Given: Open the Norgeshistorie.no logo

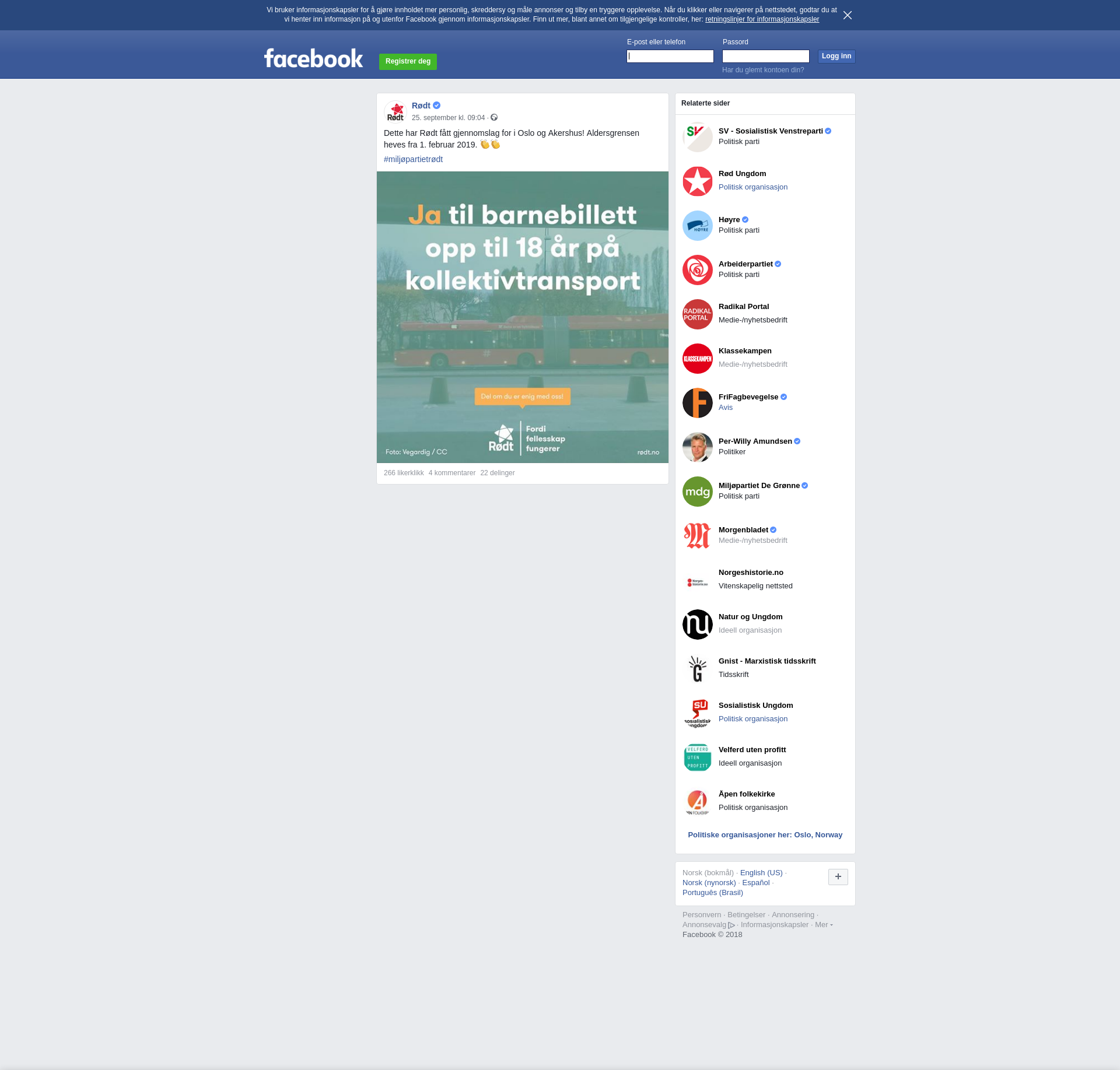Looking at the screenshot, I should coord(698,580).
